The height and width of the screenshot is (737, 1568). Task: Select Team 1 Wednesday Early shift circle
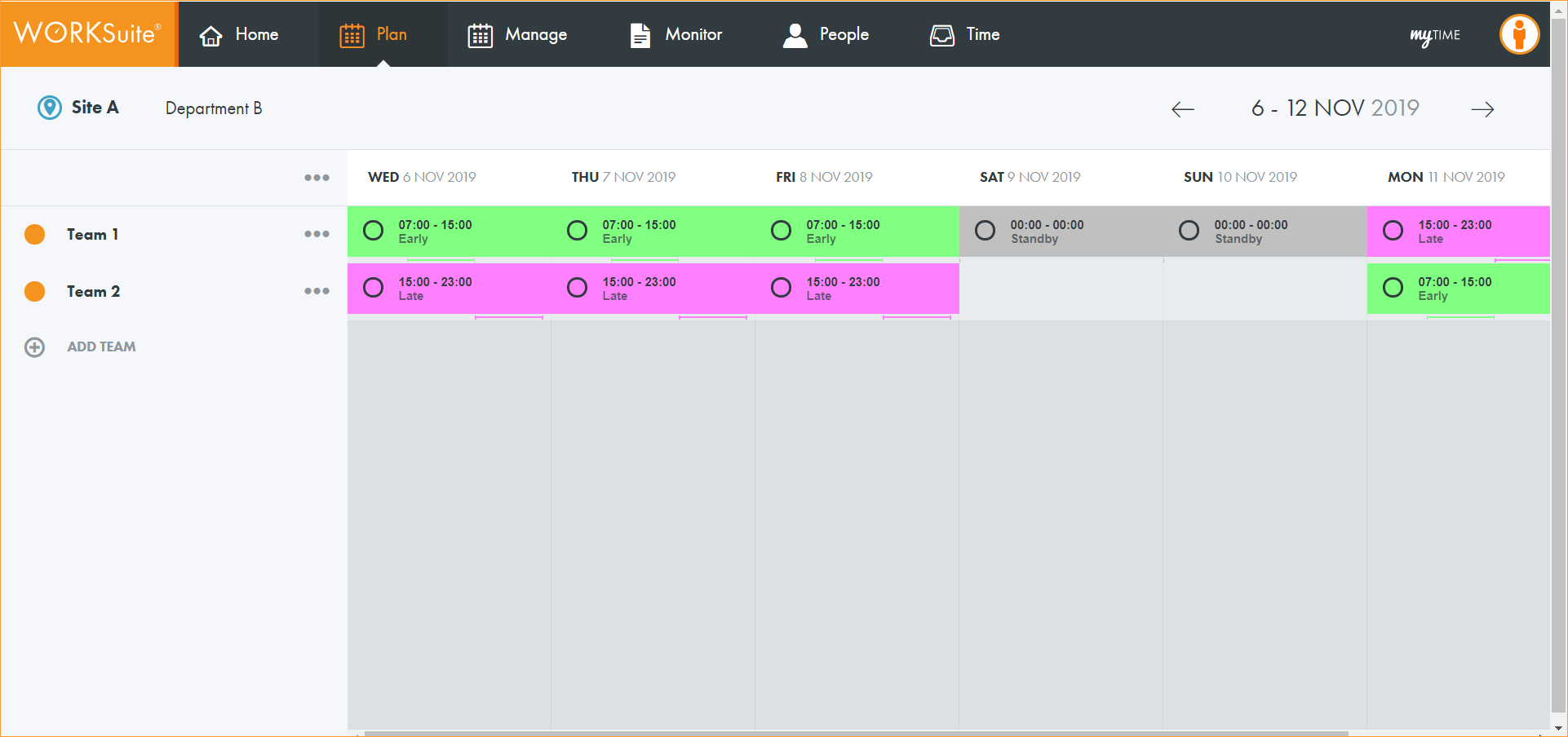click(373, 231)
